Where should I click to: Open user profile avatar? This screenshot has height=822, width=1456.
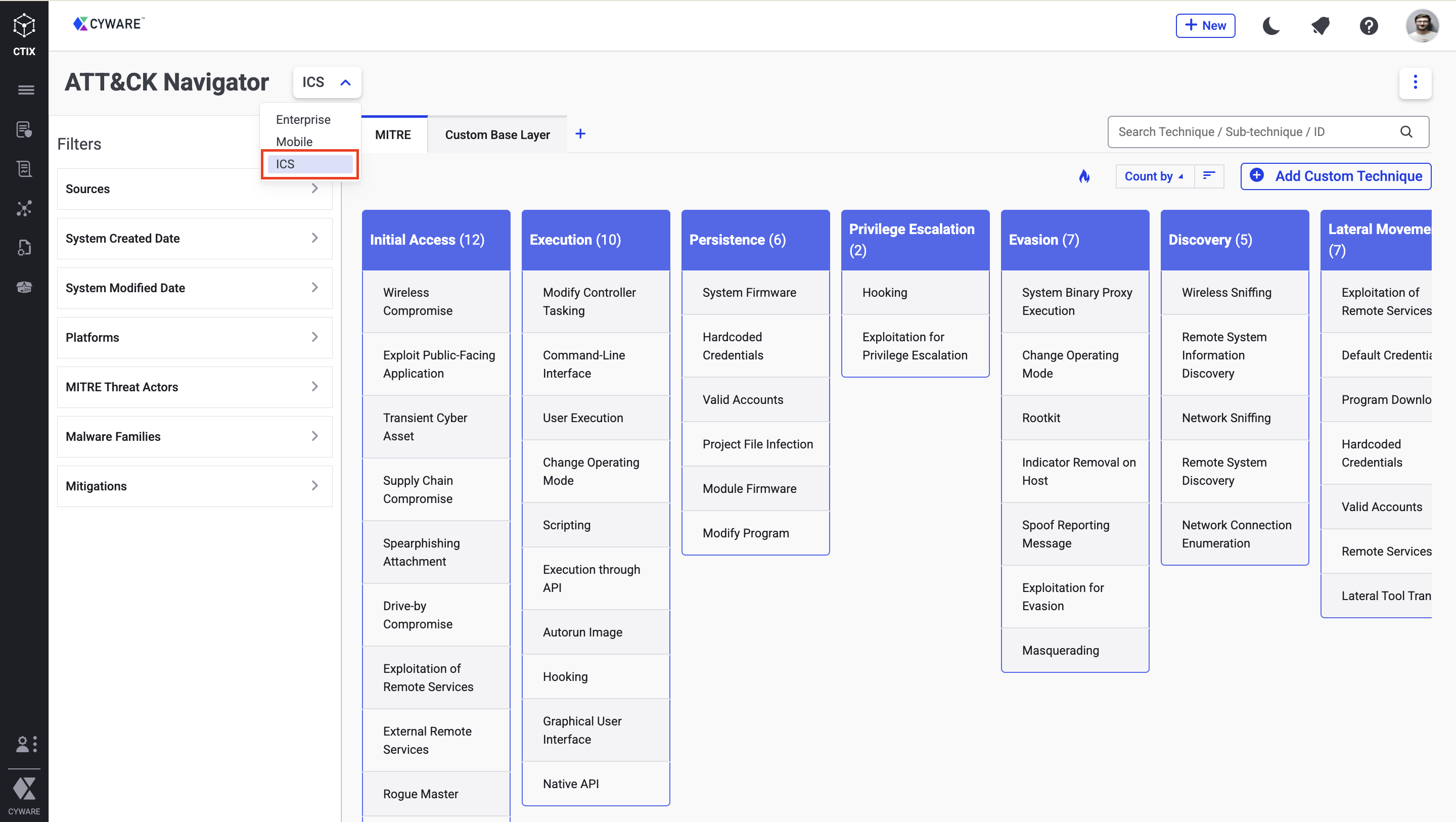[1422, 26]
